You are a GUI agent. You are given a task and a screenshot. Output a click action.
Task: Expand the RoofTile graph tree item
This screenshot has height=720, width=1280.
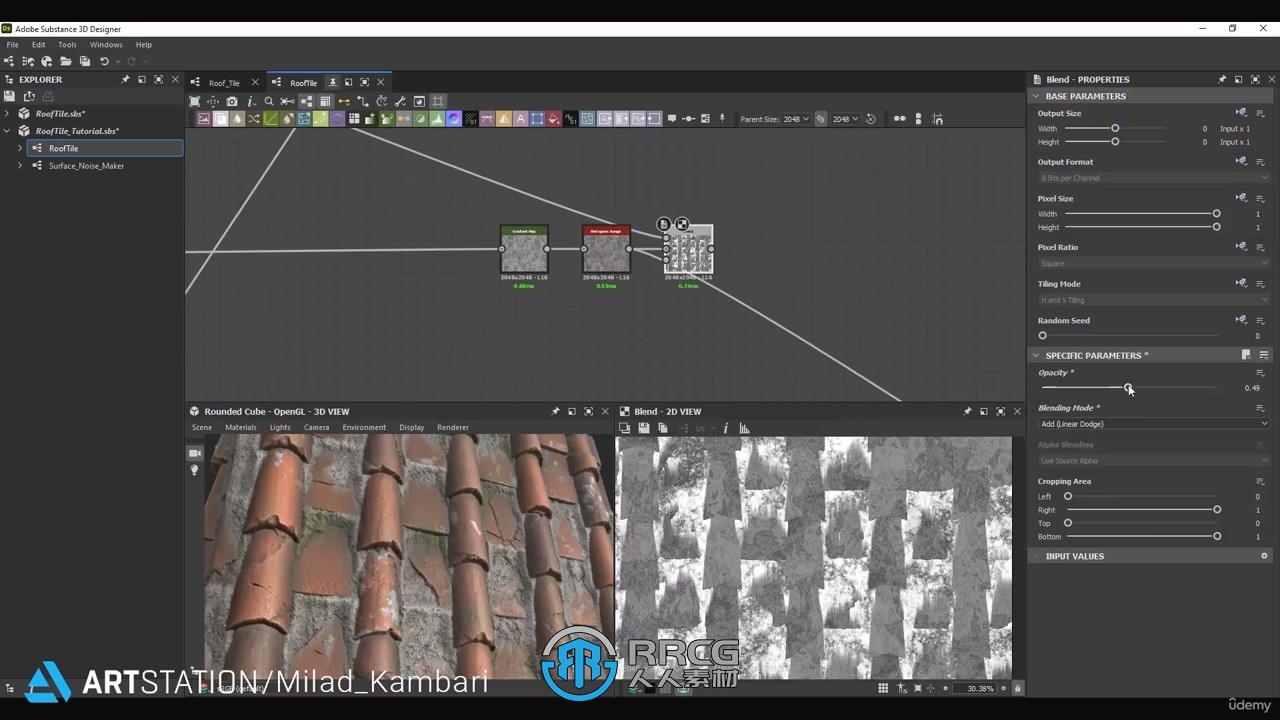click(20, 148)
